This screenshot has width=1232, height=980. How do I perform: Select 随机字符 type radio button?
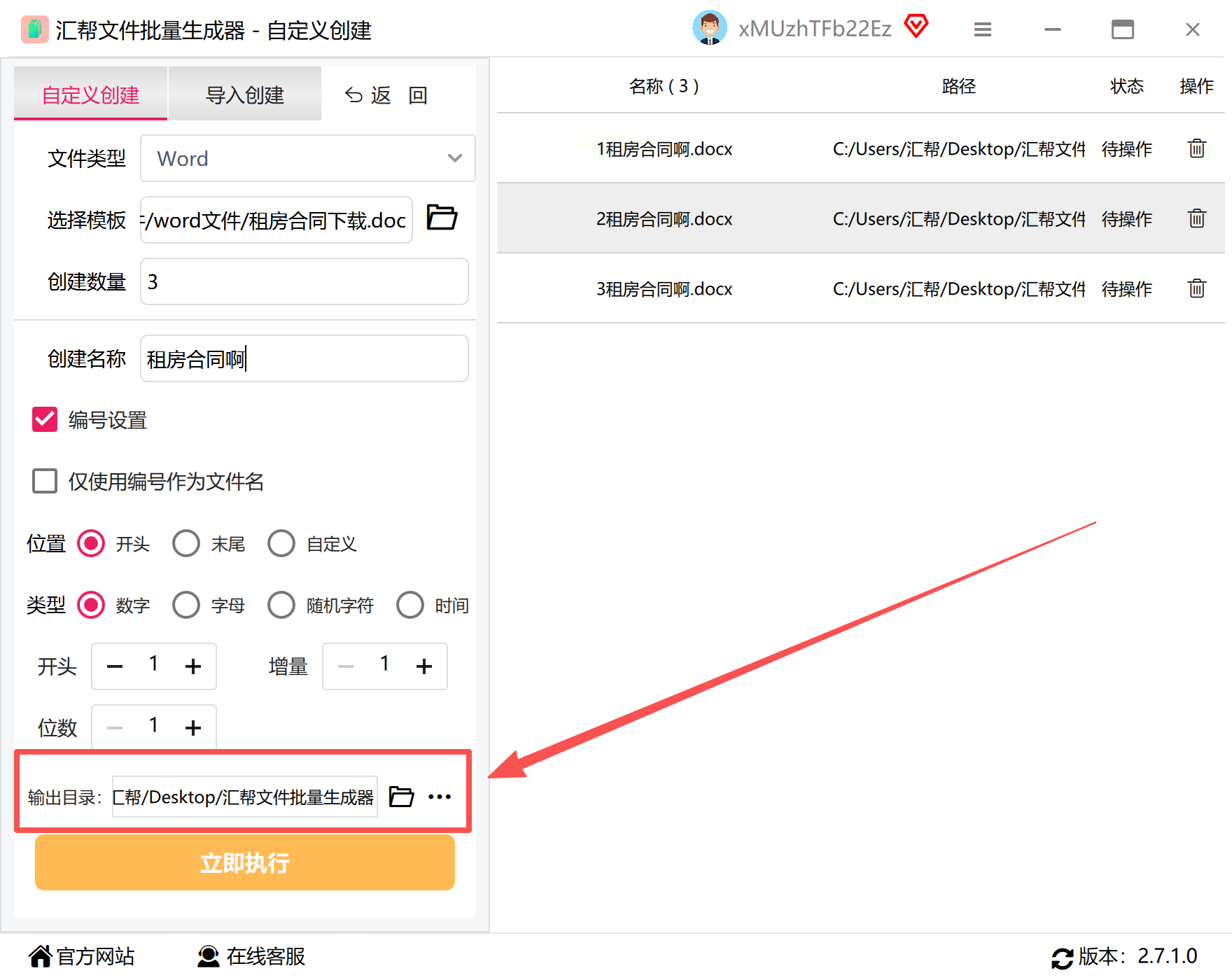281,605
